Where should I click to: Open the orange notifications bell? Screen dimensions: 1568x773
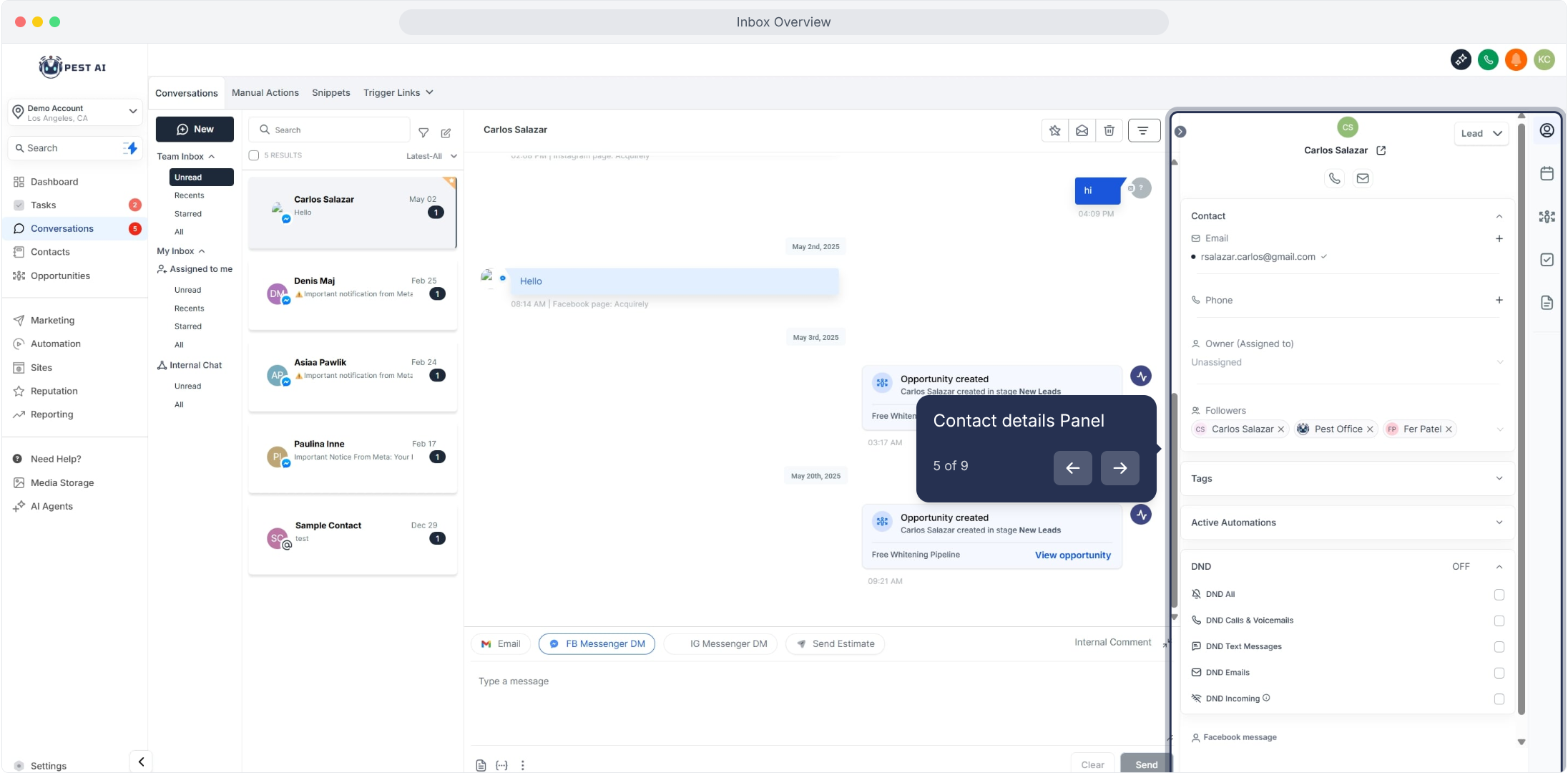pyautogui.click(x=1515, y=59)
